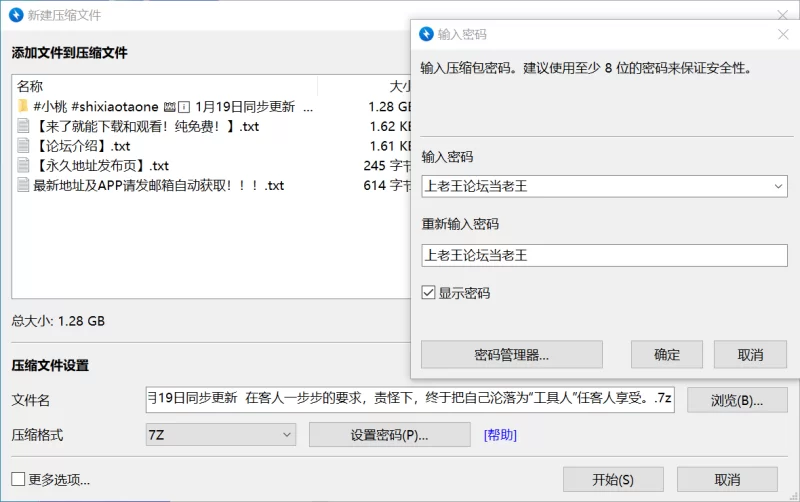Open the [帮助] link
The height and width of the screenshot is (502, 800).
point(500,435)
